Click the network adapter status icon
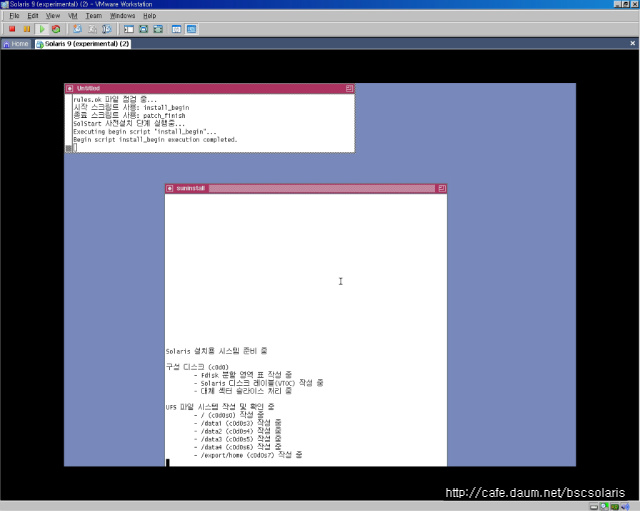This screenshot has width=640, height=511. pos(615,507)
